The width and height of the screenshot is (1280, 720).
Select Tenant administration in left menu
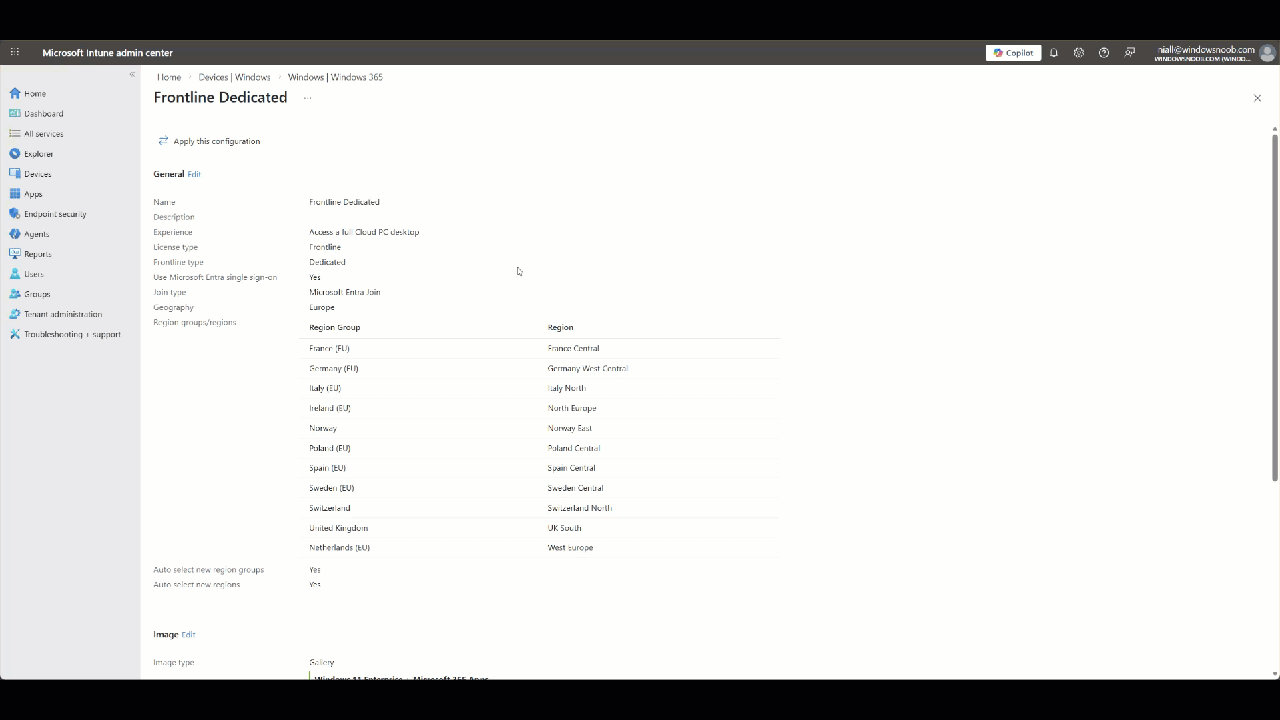click(x=62, y=314)
